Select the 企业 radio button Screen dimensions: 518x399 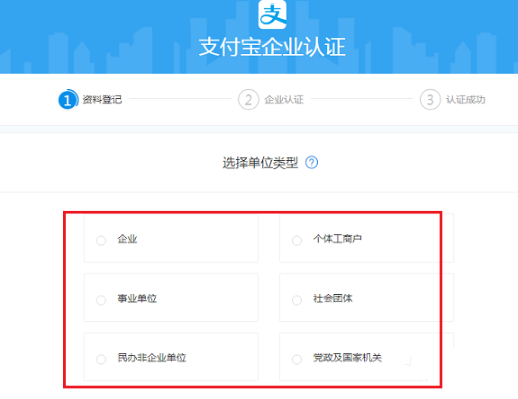click(x=101, y=240)
